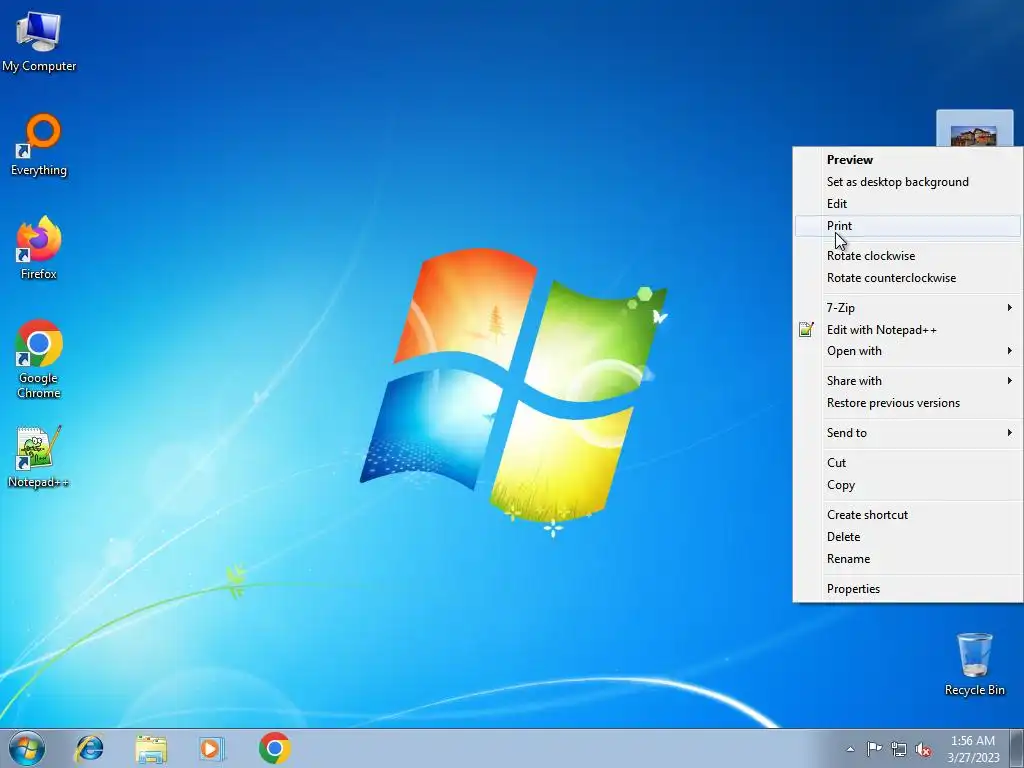
Task: Expand the Share with submenu
Action: point(908,381)
